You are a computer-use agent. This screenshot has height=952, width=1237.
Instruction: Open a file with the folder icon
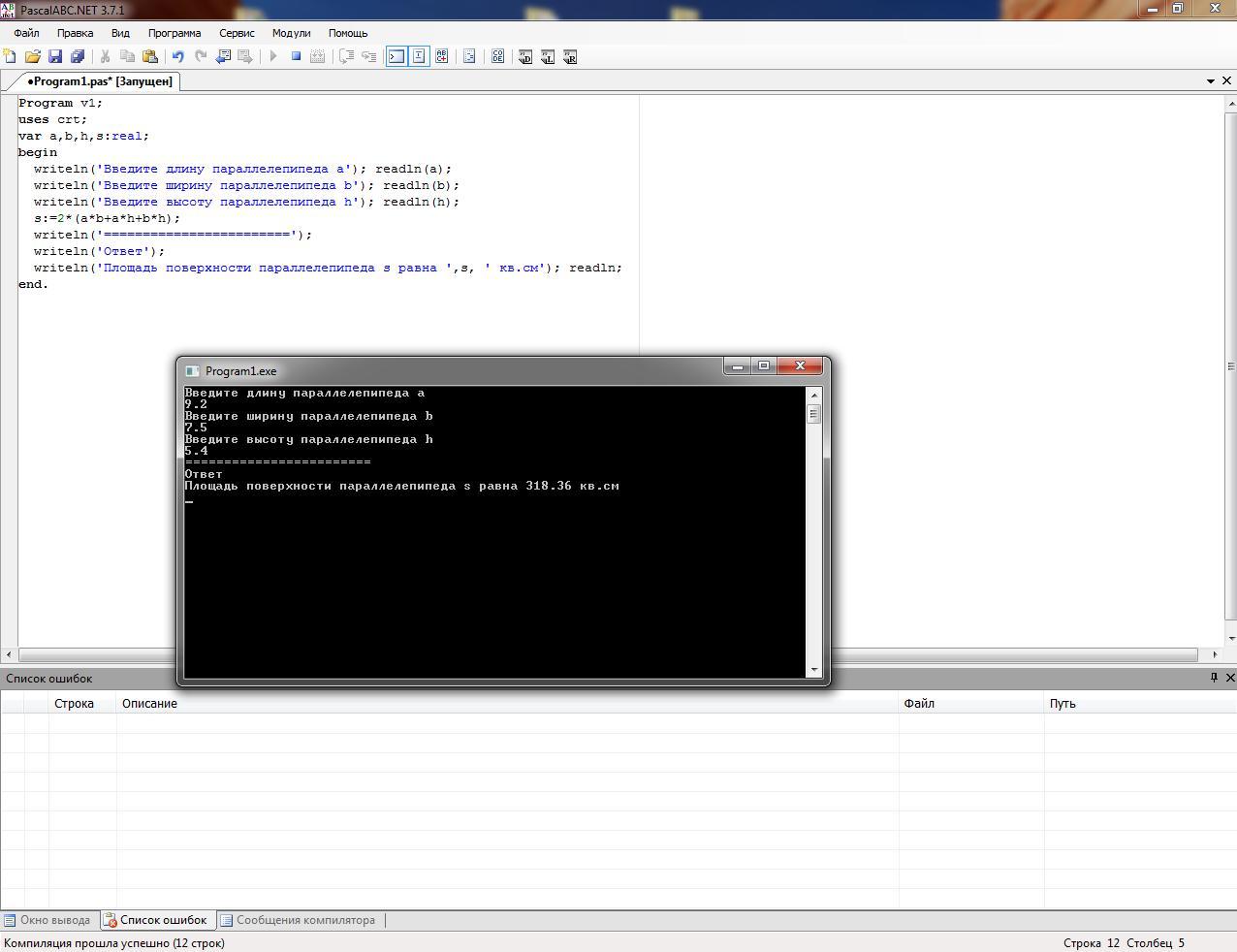point(32,56)
